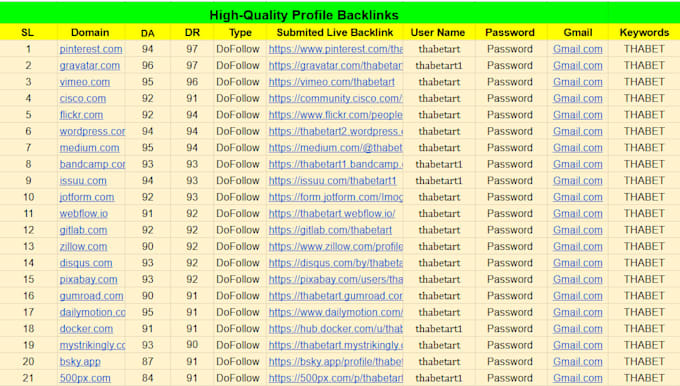Image resolution: width=680 pixels, height=386 pixels.
Task: Open the cisco.com domain link
Action: 82,98
